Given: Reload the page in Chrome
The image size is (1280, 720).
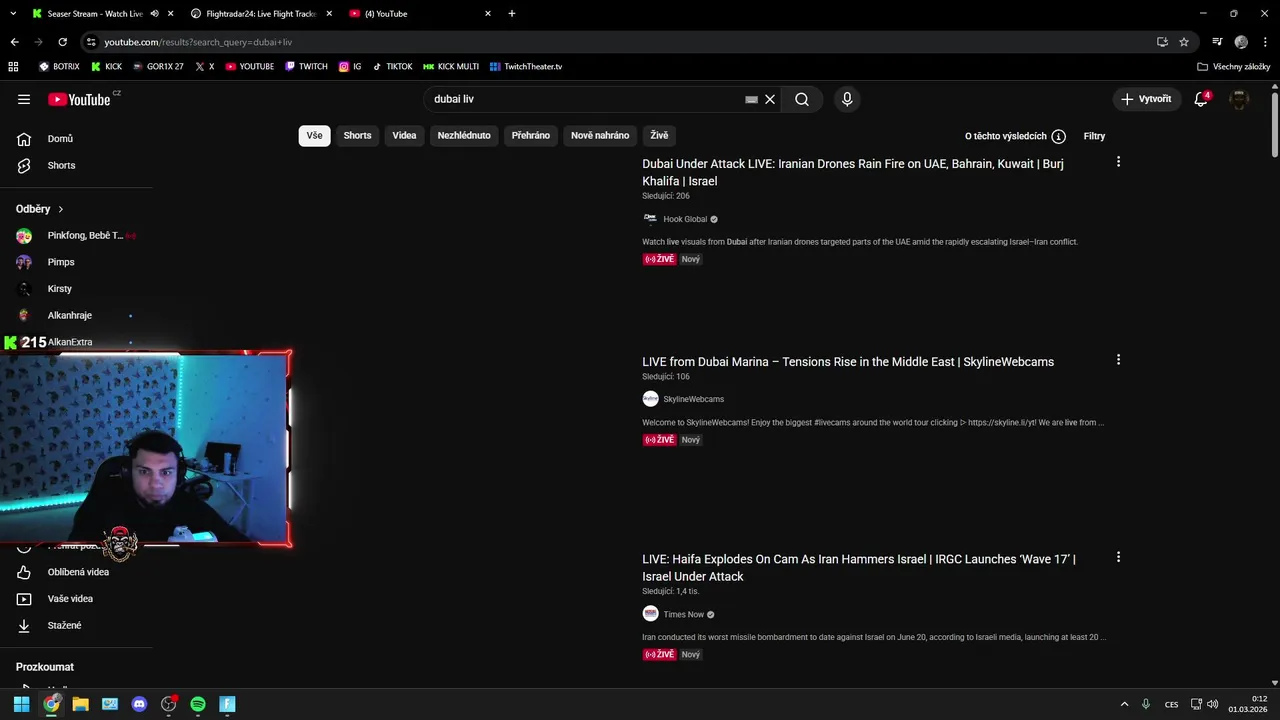Looking at the screenshot, I should [x=62, y=42].
